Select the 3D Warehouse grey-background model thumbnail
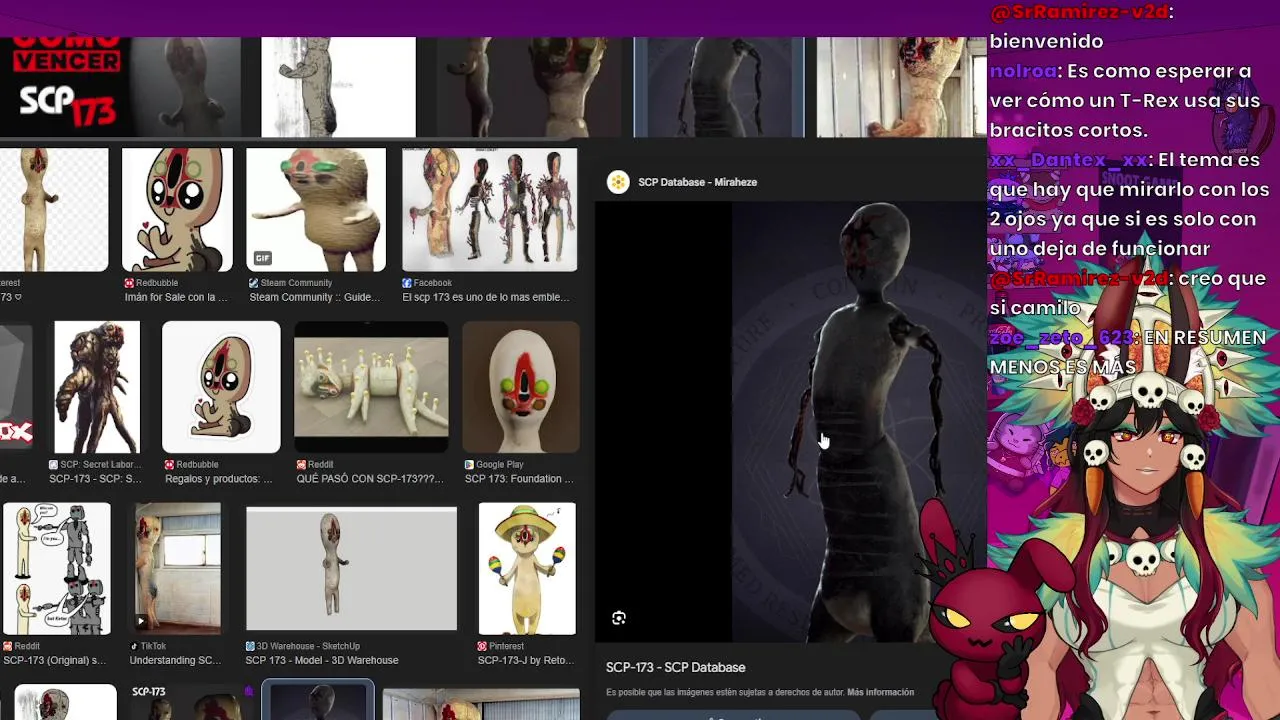The image size is (1280, 720). [x=351, y=568]
